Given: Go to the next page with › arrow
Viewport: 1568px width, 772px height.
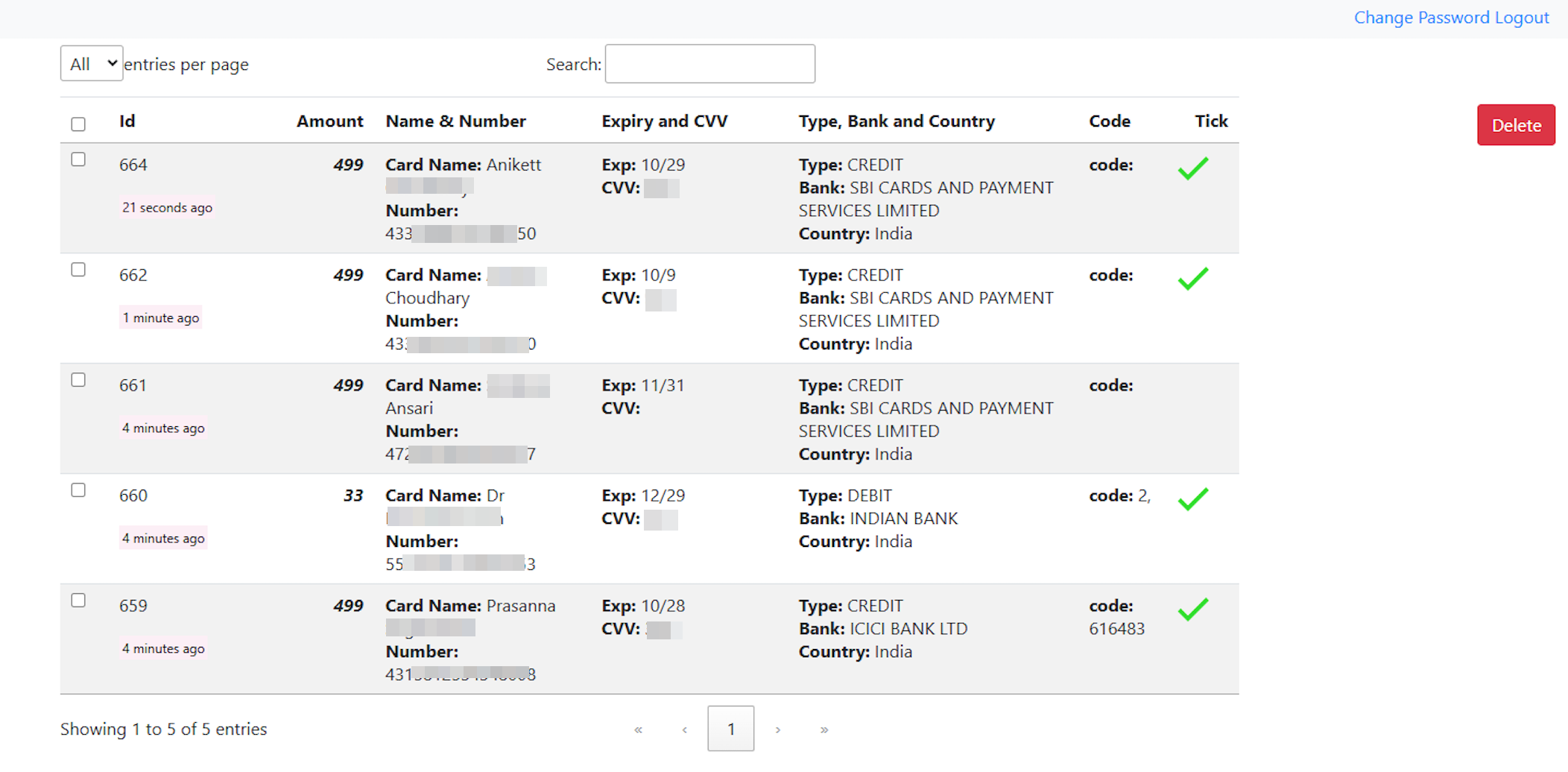Looking at the screenshot, I should point(777,729).
